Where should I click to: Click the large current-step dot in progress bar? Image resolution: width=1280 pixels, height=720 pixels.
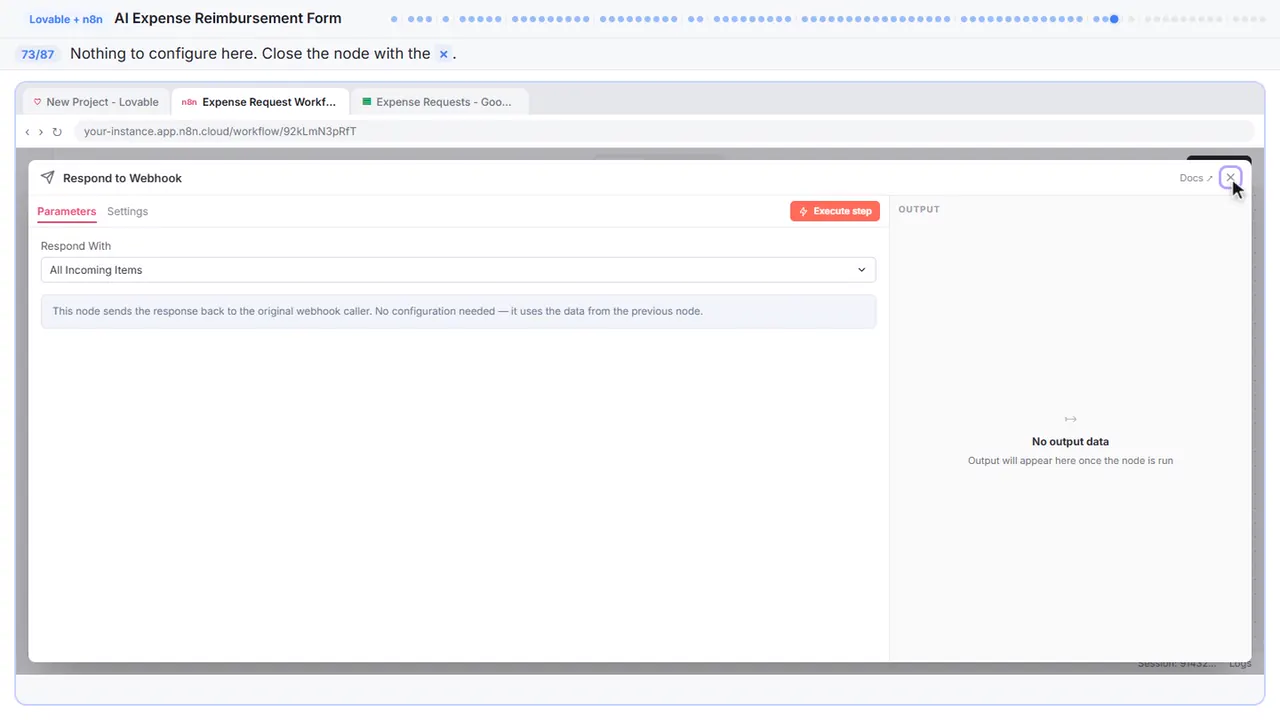(x=1114, y=18)
